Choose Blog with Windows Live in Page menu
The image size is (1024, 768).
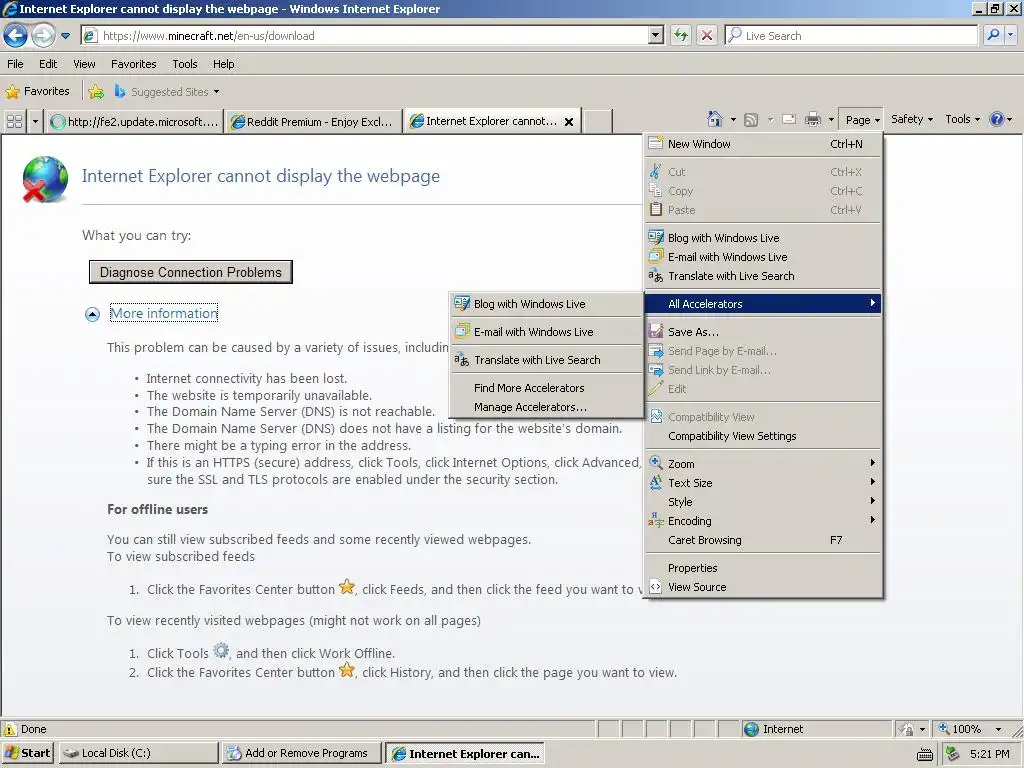[763, 238]
